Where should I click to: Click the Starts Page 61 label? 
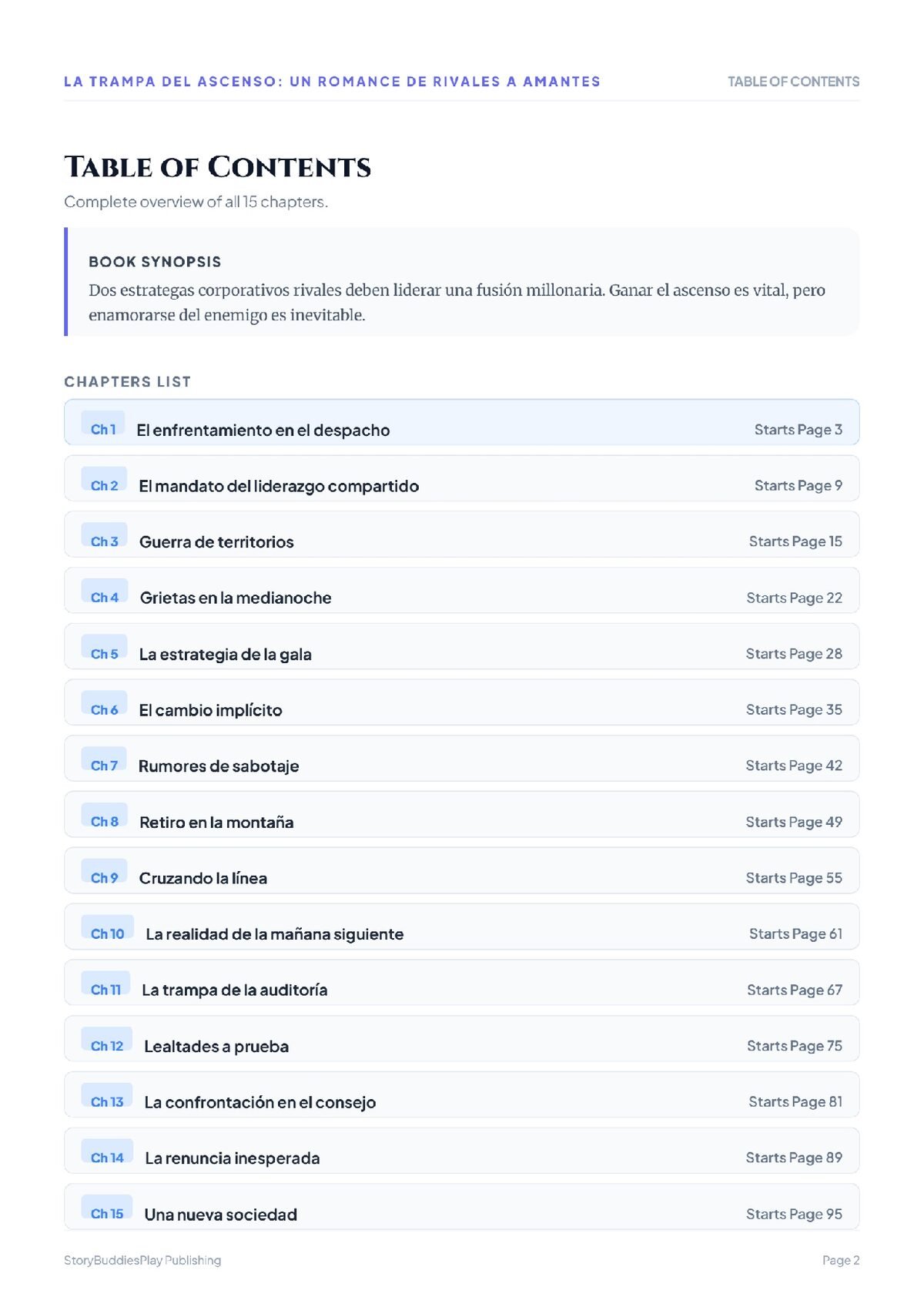[x=795, y=933]
